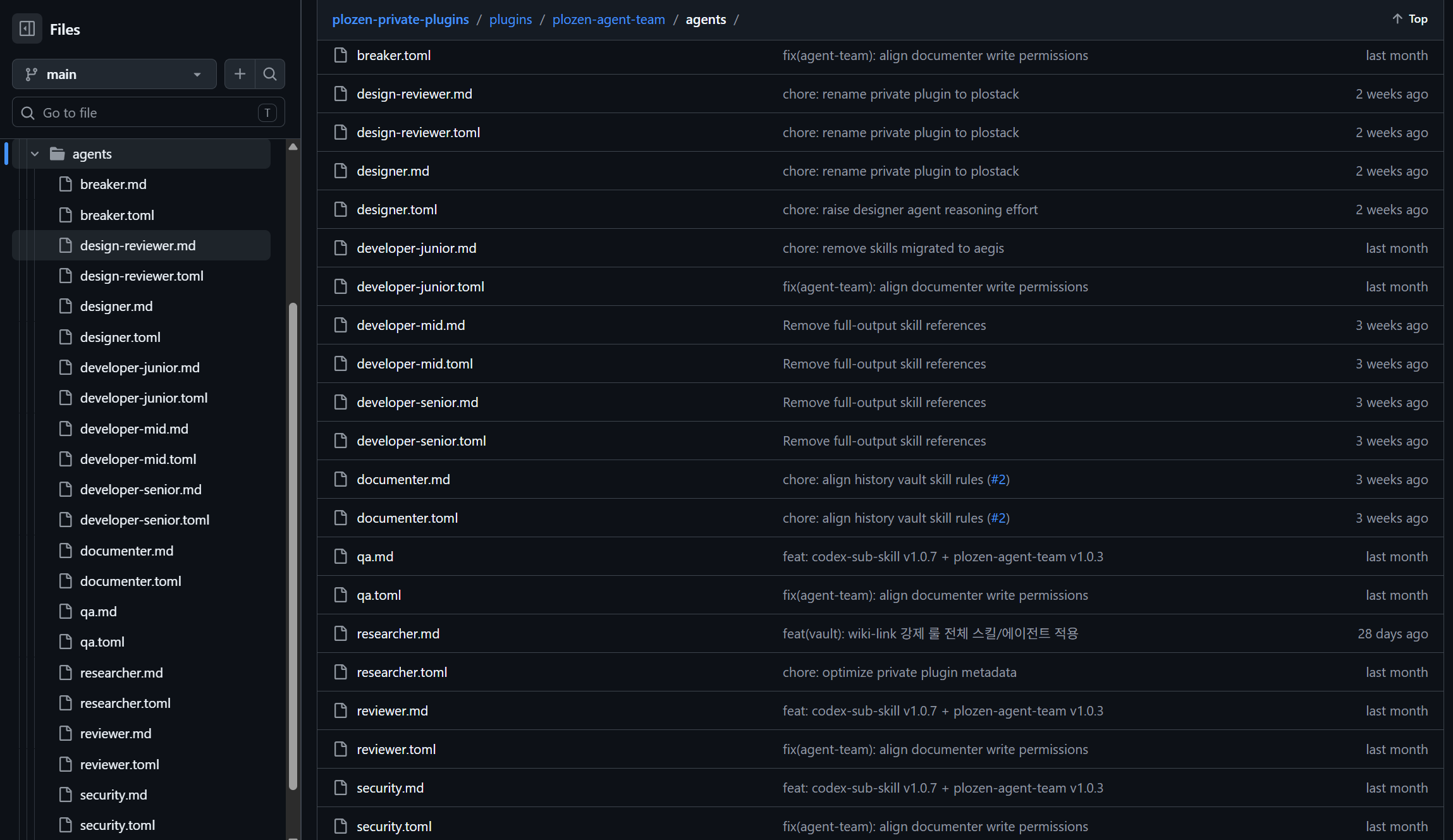Open researcher.md wiki-link commit message
The image size is (1453, 840).
(930, 633)
